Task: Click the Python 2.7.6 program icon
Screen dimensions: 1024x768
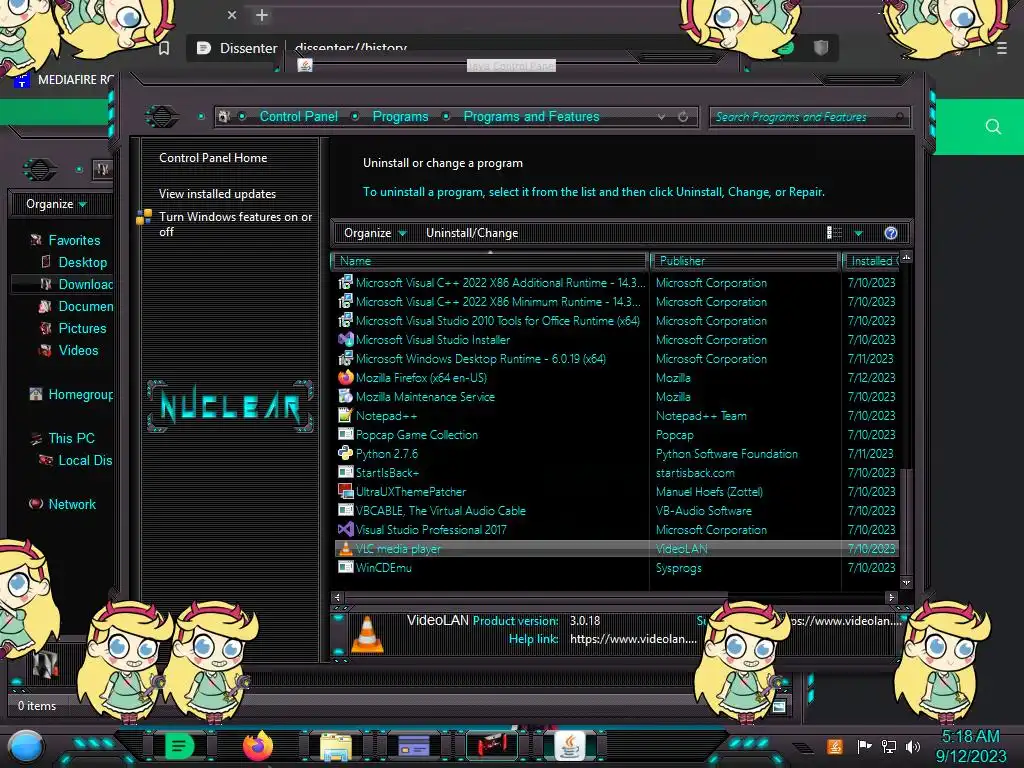Action: point(345,453)
